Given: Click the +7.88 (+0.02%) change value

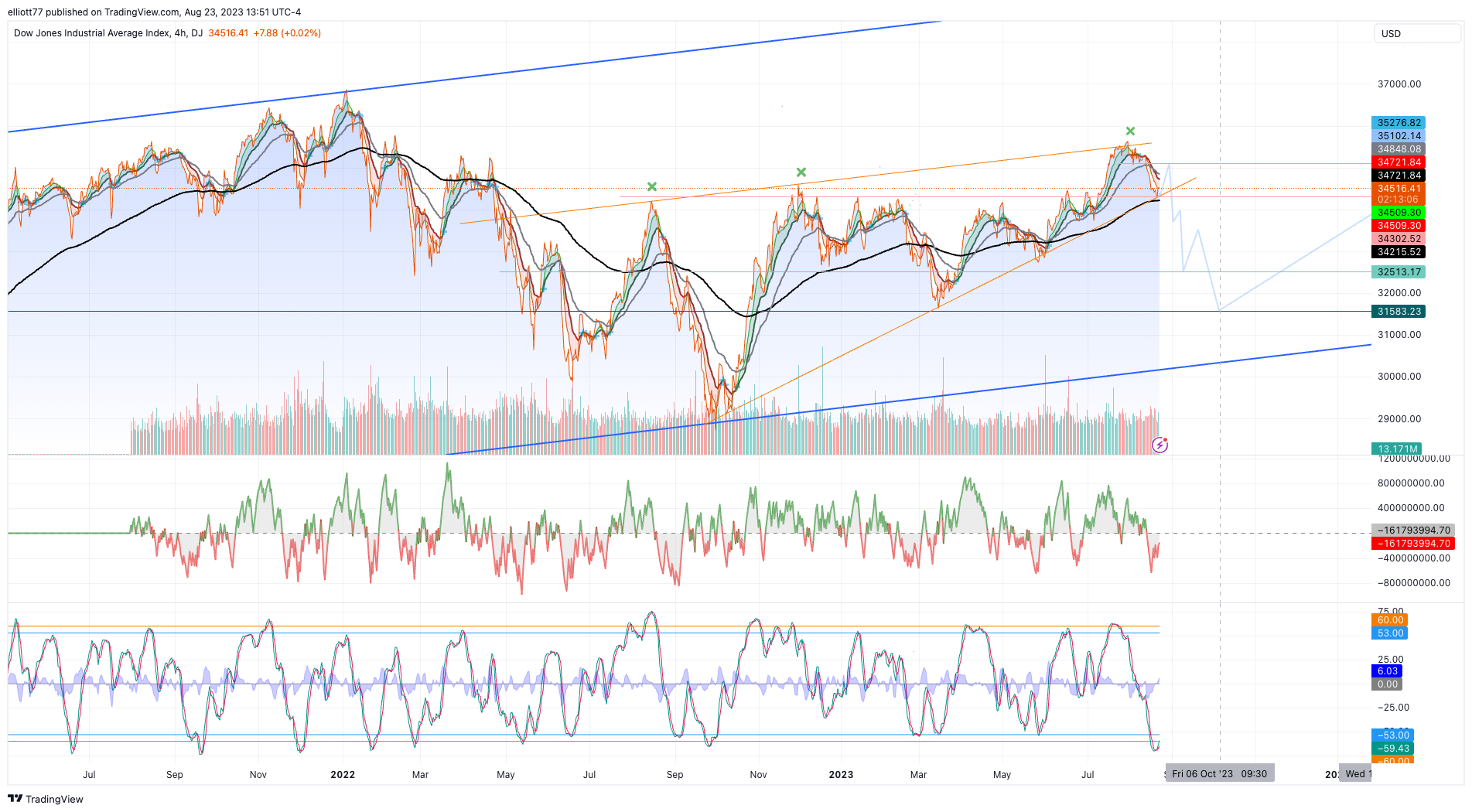Looking at the screenshot, I should [x=287, y=33].
